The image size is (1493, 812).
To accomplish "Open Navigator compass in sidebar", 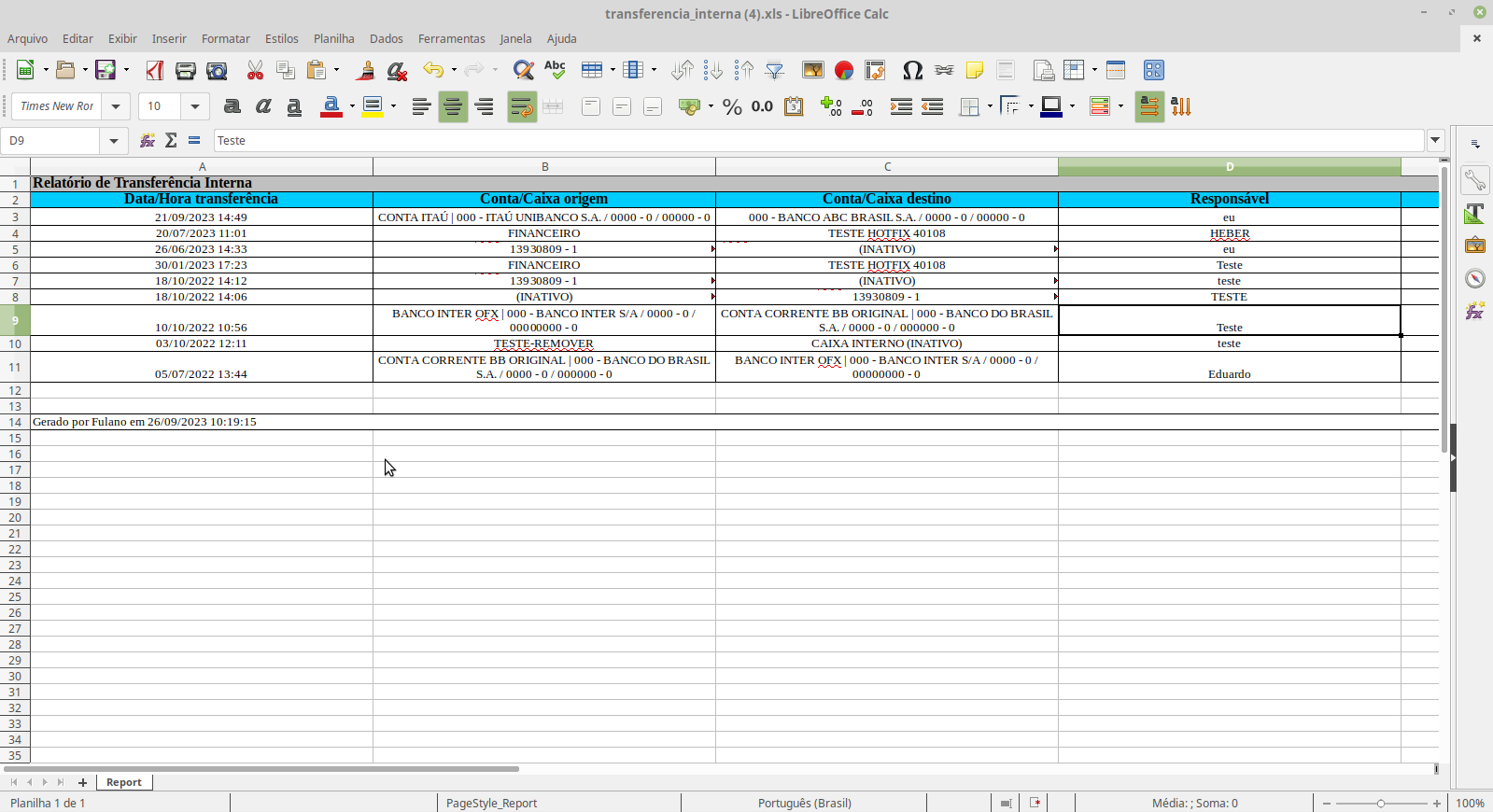I will tap(1475, 278).
